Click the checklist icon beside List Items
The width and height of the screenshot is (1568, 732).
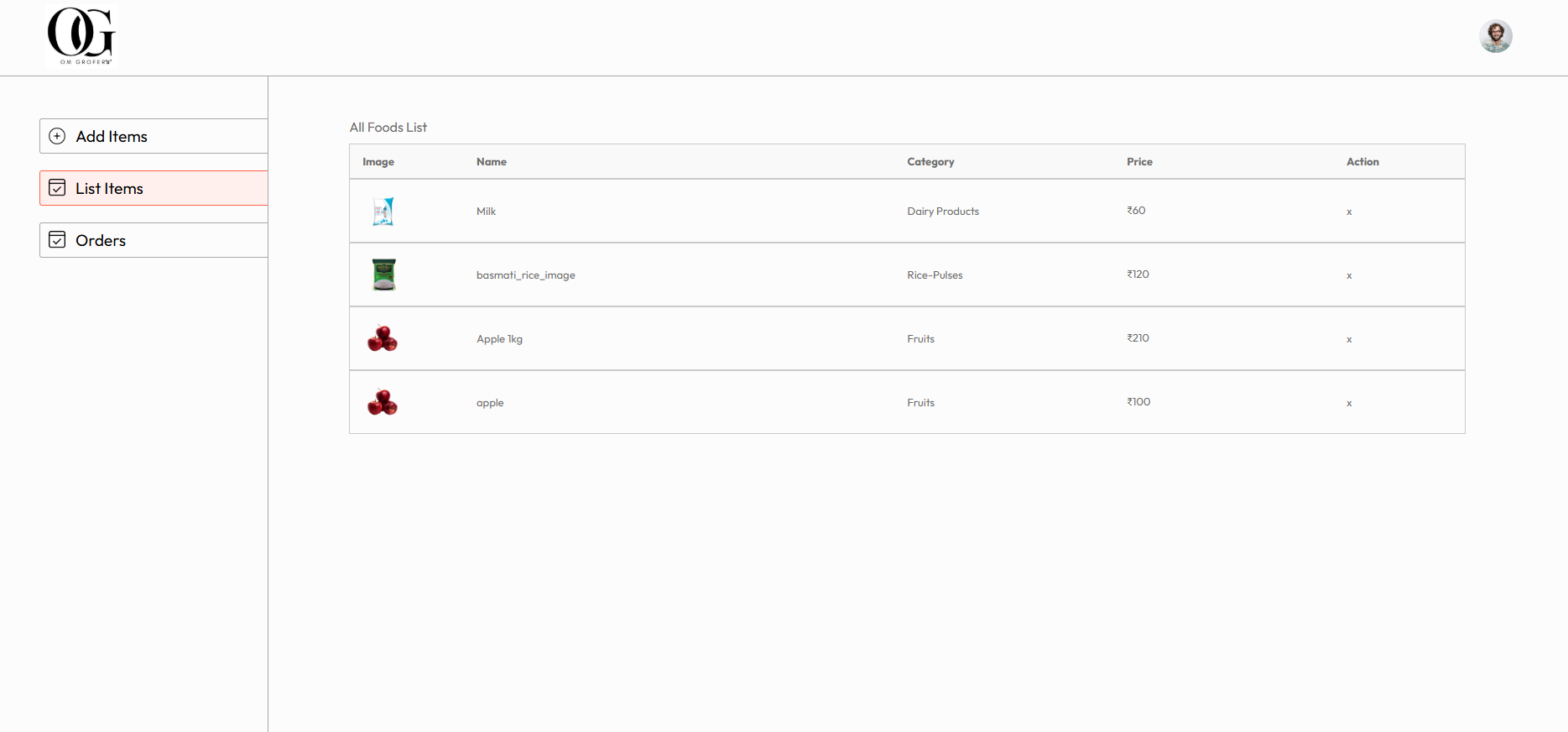57,188
